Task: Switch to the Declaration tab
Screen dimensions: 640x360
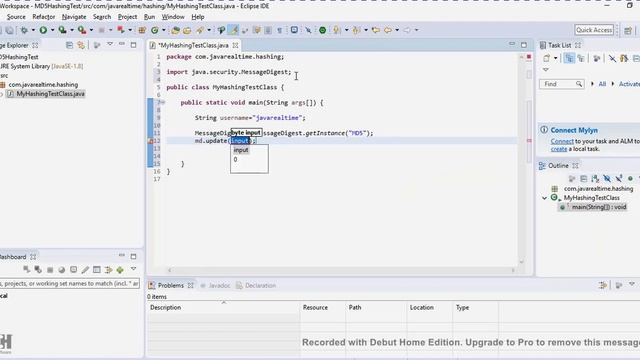Action: tap(256, 285)
